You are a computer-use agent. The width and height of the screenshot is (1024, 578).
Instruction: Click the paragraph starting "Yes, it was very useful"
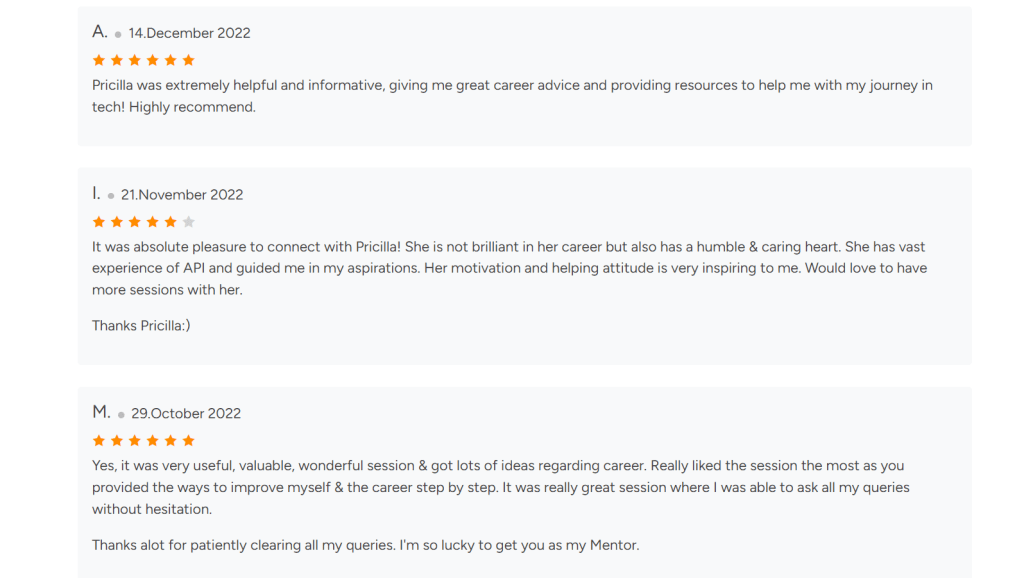click(500, 487)
